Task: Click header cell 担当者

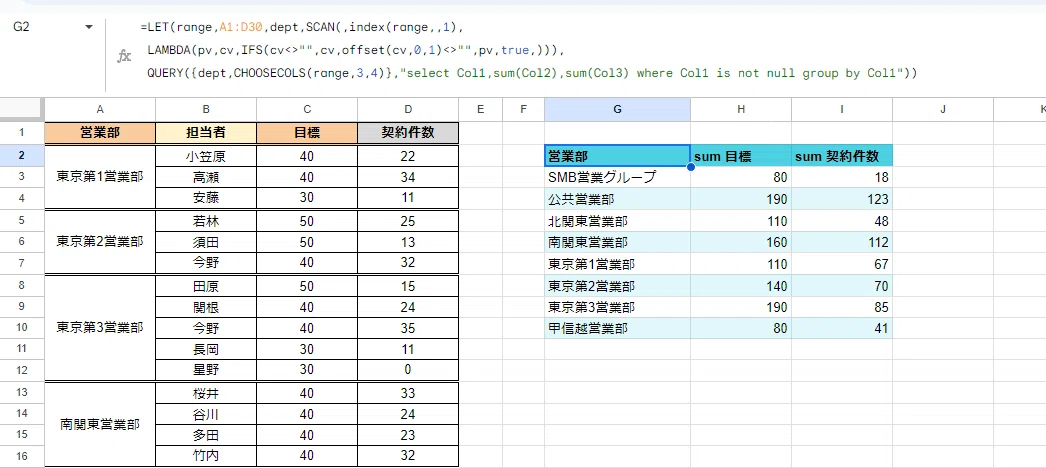Action: (206, 133)
